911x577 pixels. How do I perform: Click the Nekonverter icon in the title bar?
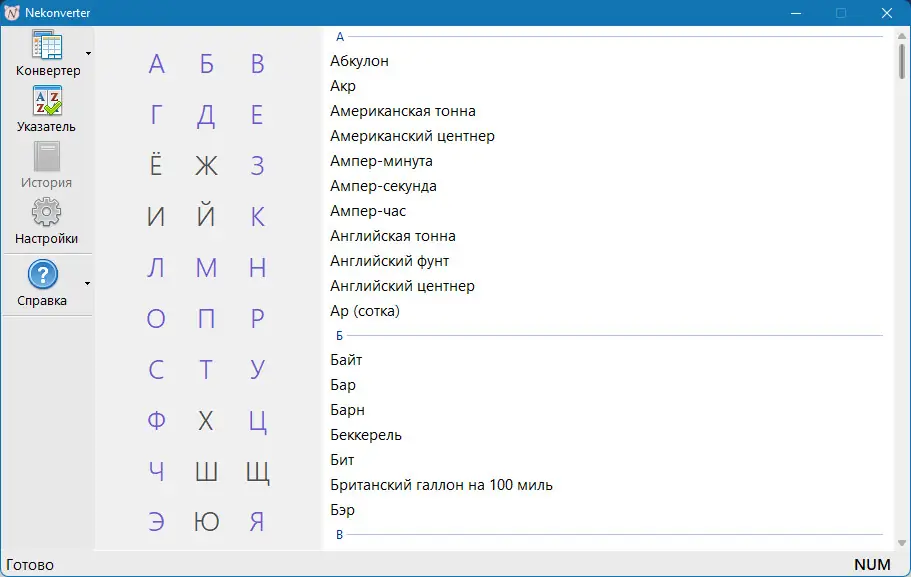pyautogui.click(x=11, y=12)
